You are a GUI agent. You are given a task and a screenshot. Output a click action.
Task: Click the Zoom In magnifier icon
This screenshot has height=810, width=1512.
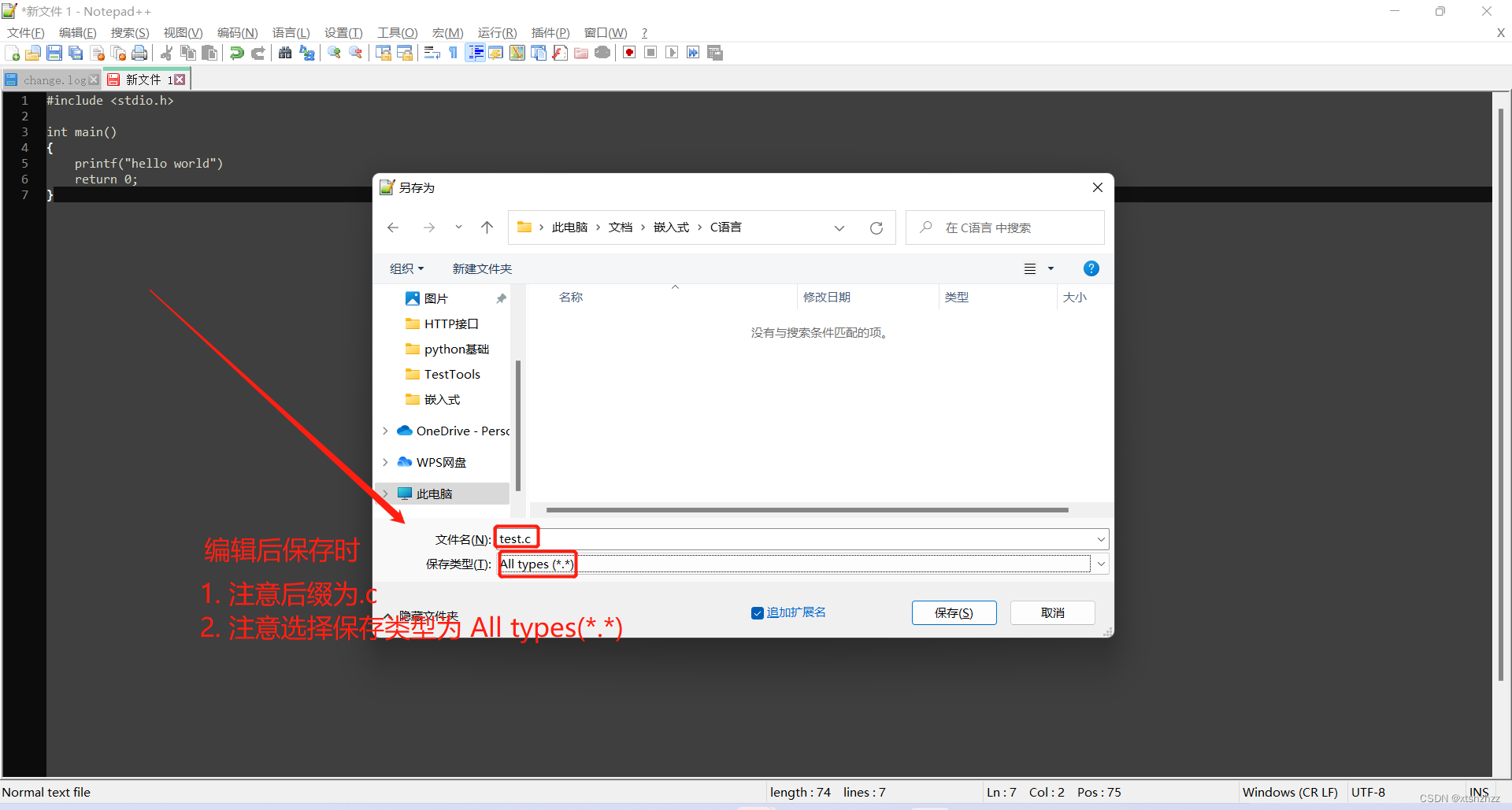point(334,53)
